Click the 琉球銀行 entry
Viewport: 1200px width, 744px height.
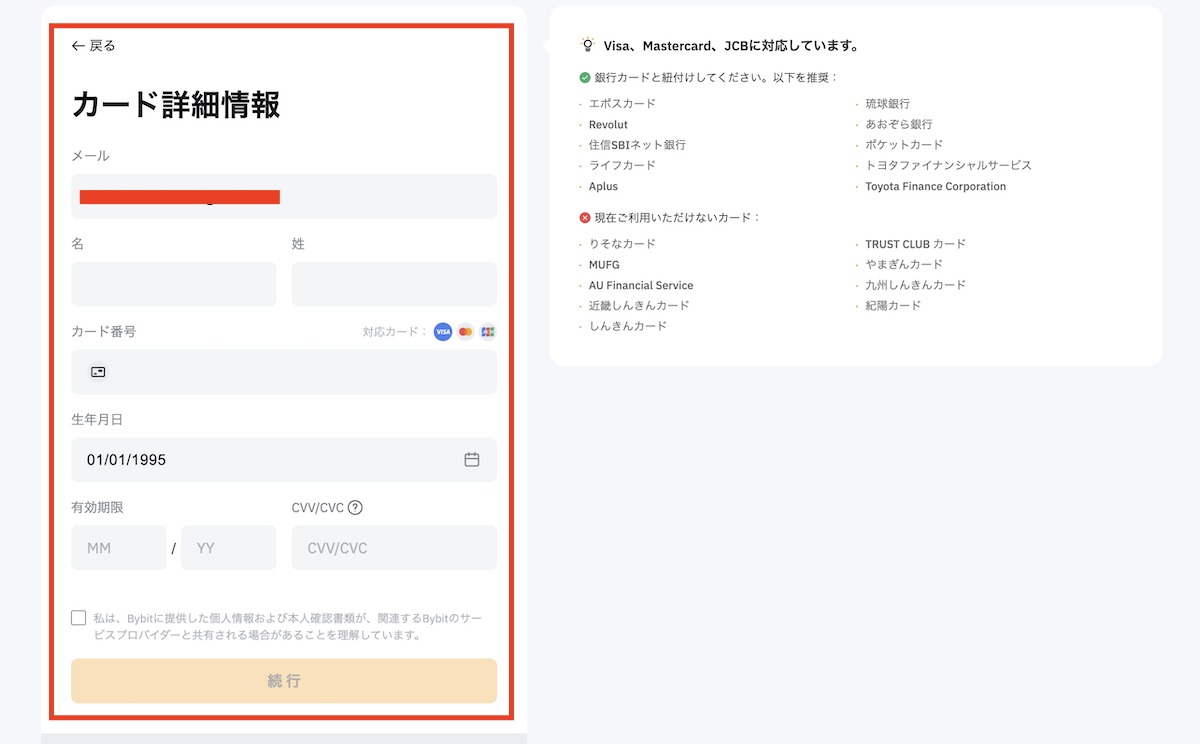(888, 104)
